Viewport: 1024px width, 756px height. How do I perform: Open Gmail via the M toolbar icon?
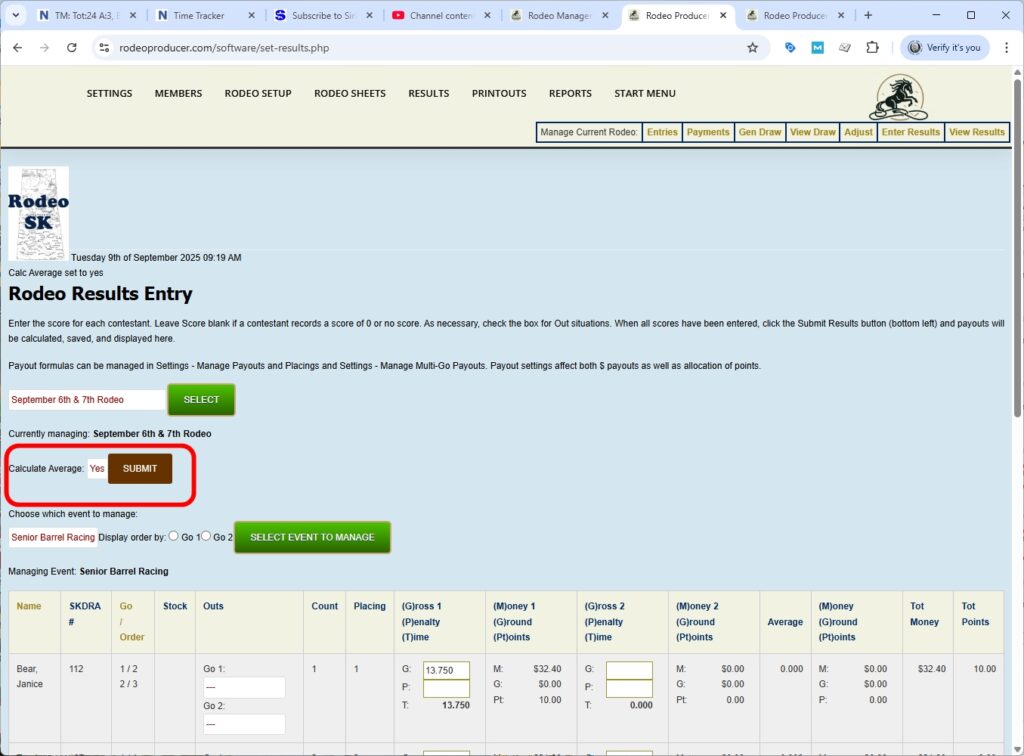[815, 47]
